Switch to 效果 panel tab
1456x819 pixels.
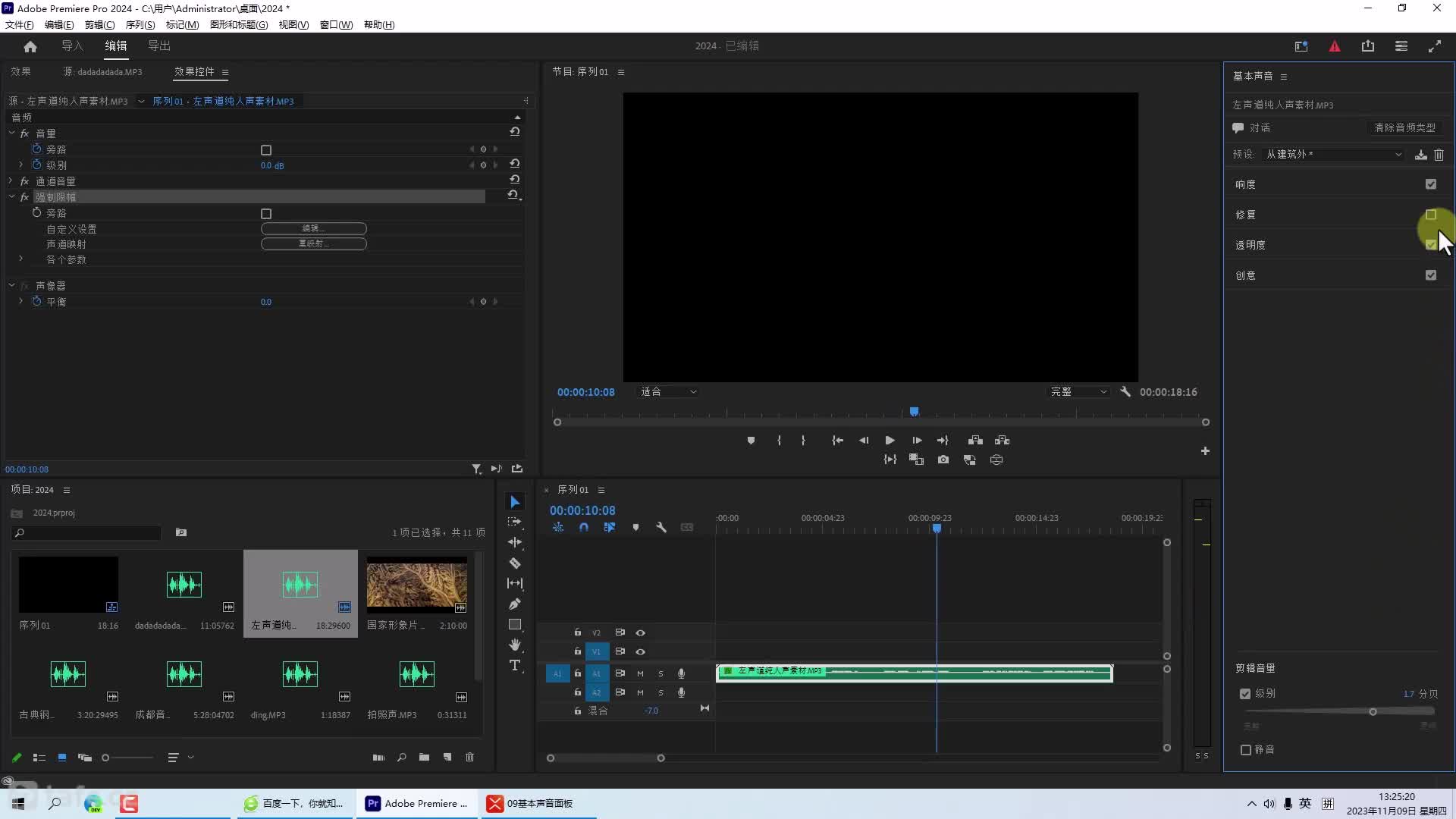click(20, 72)
